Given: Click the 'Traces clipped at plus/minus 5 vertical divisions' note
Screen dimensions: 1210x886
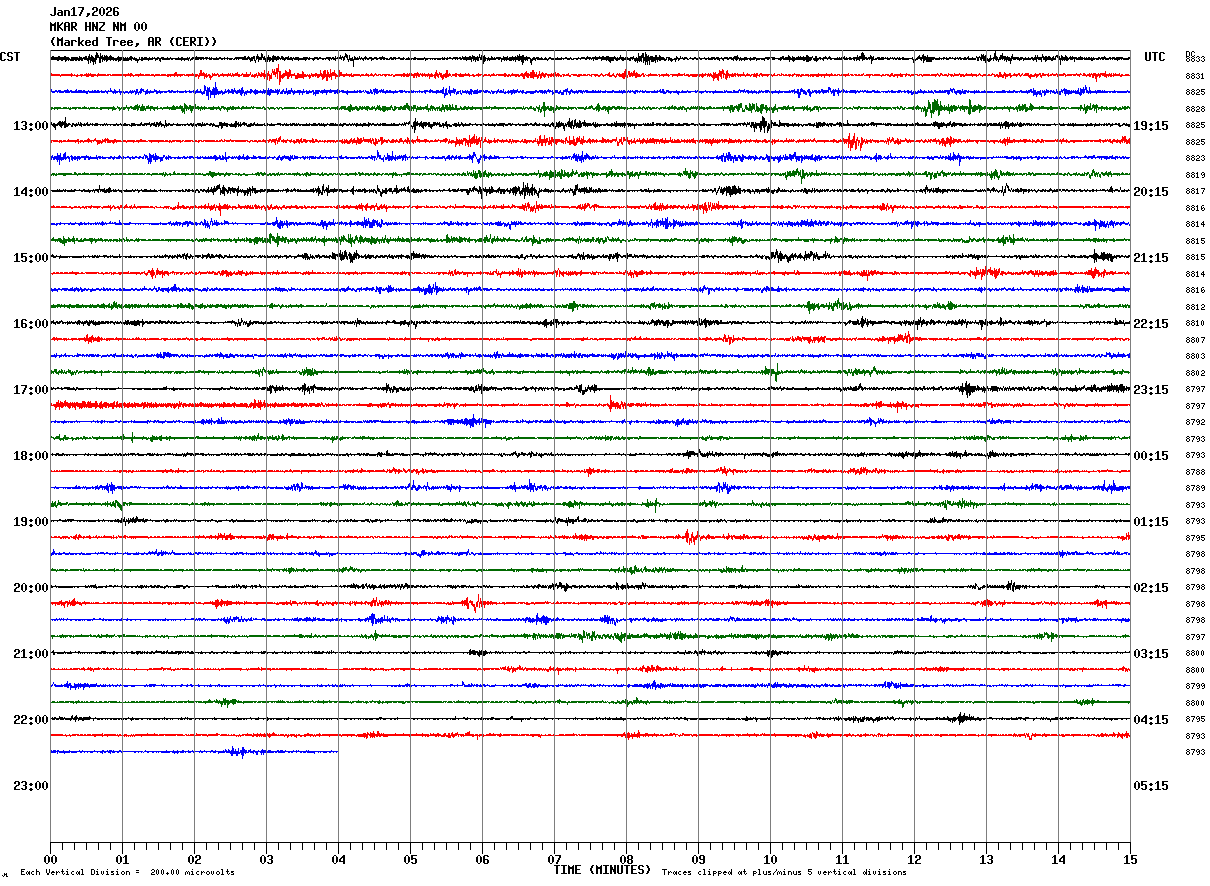Looking at the screenshot, I should pyautogui.click(x=784, y=873).
